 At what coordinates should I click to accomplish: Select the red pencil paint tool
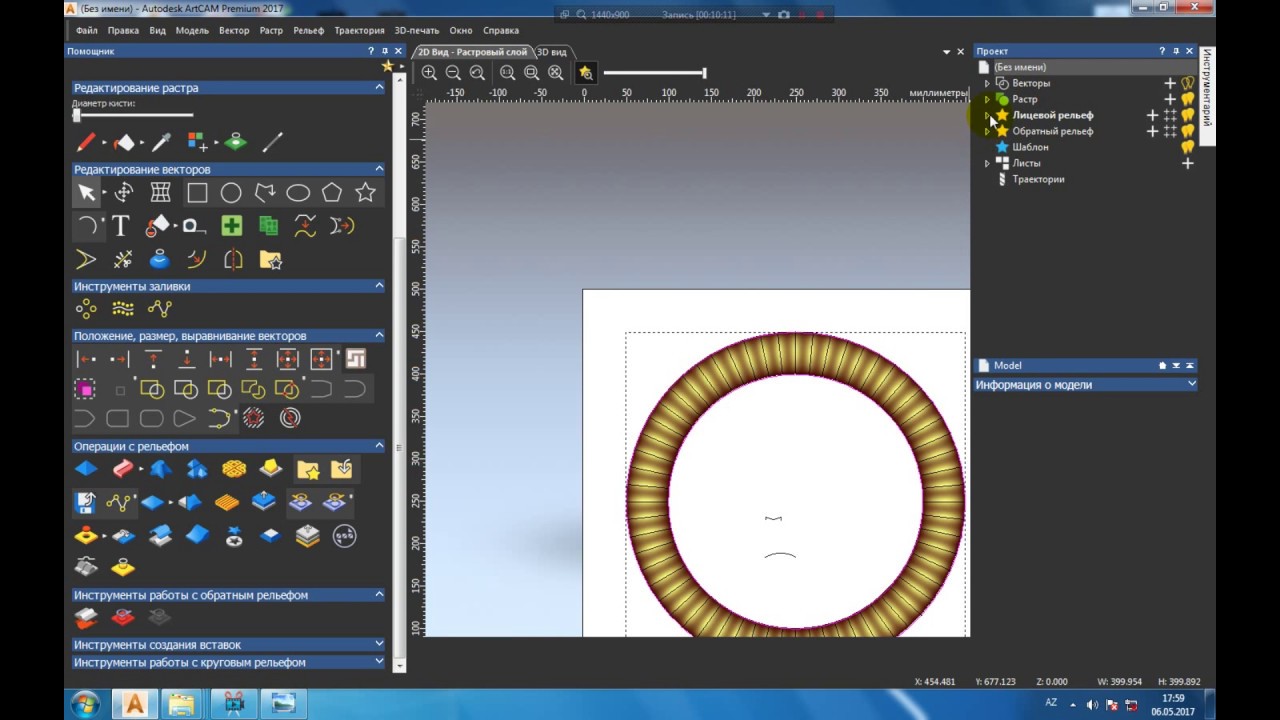point(86,142)
